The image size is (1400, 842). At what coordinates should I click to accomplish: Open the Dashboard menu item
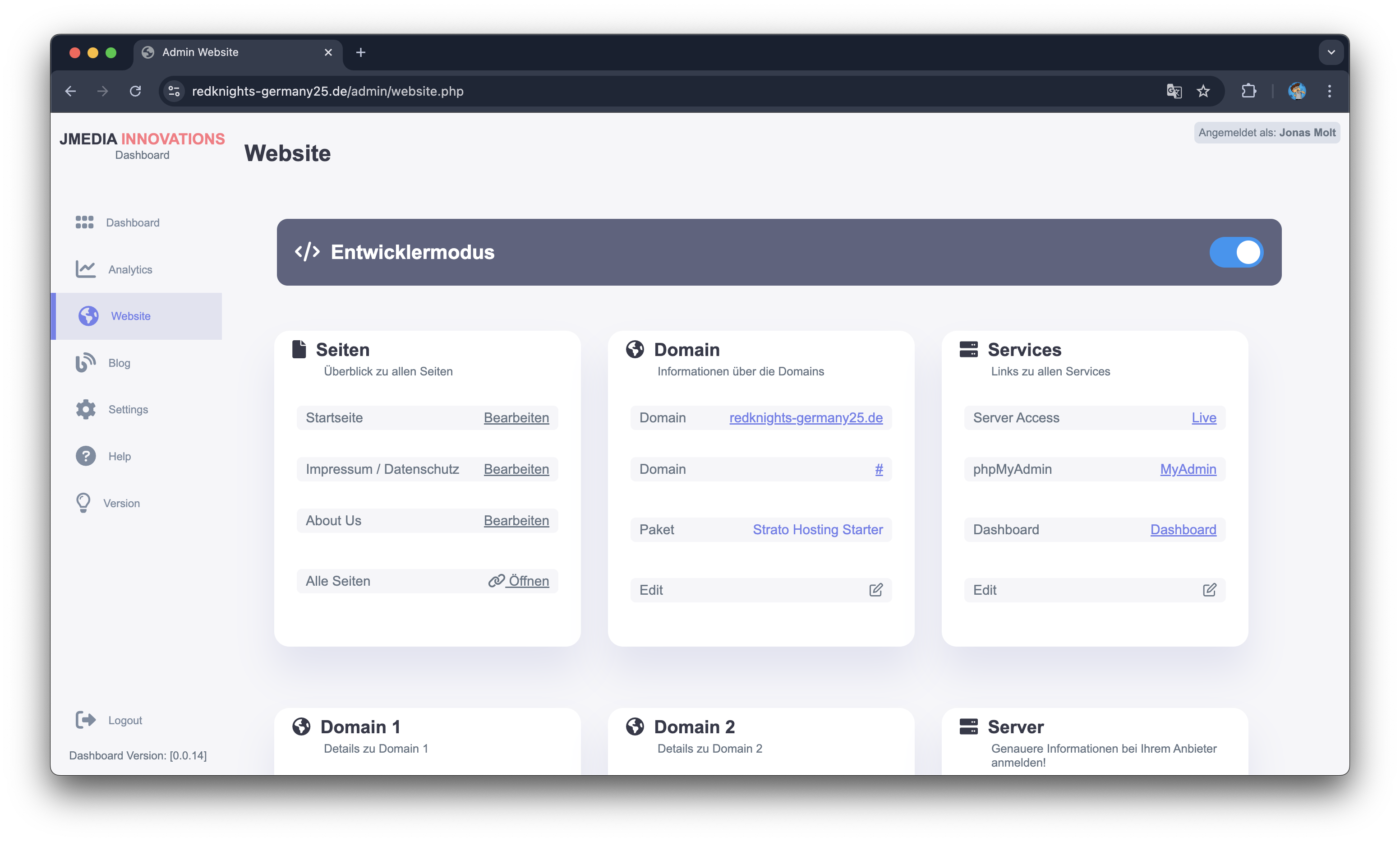tap(136, 222)
